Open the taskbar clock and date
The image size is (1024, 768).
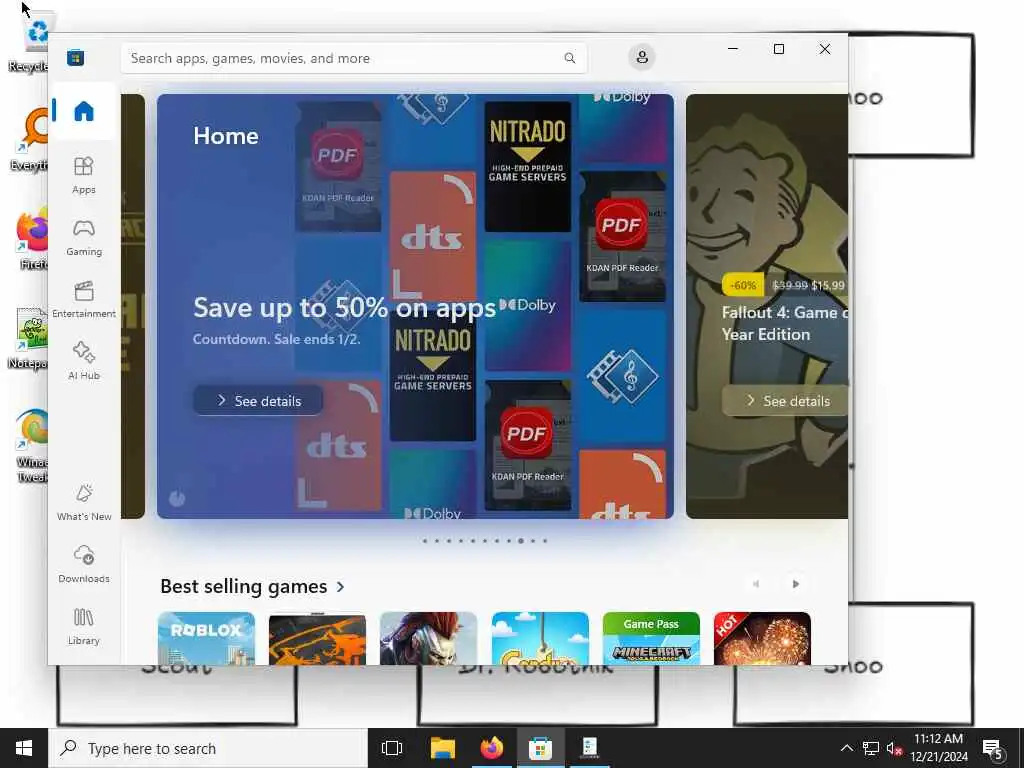[938, 748]
